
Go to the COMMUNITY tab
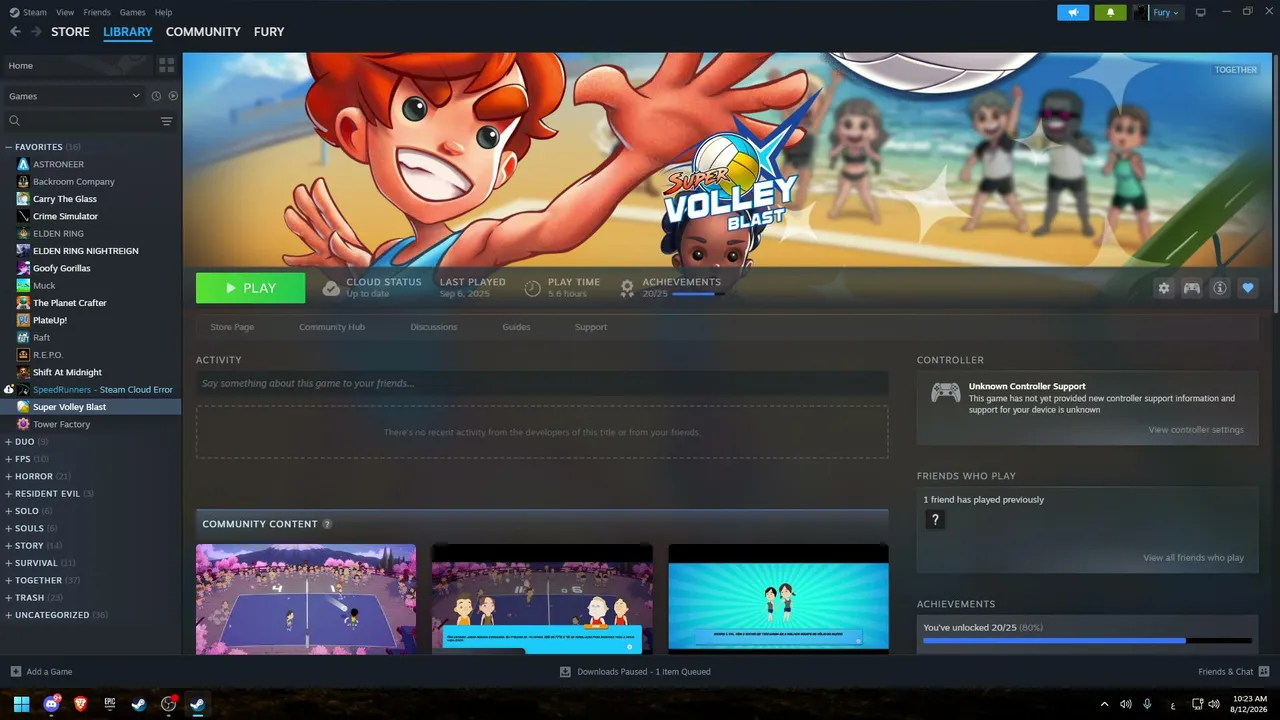point(203,32)
